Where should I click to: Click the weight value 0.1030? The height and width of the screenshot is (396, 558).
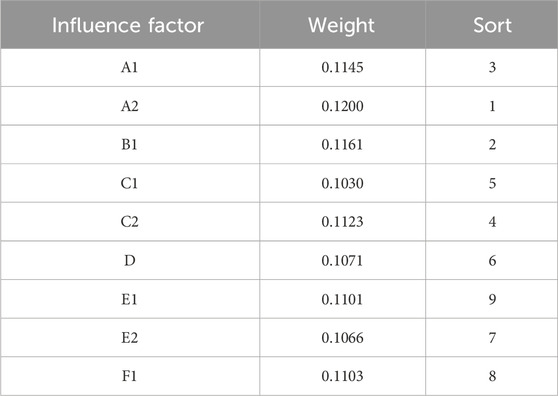point(342,183)
